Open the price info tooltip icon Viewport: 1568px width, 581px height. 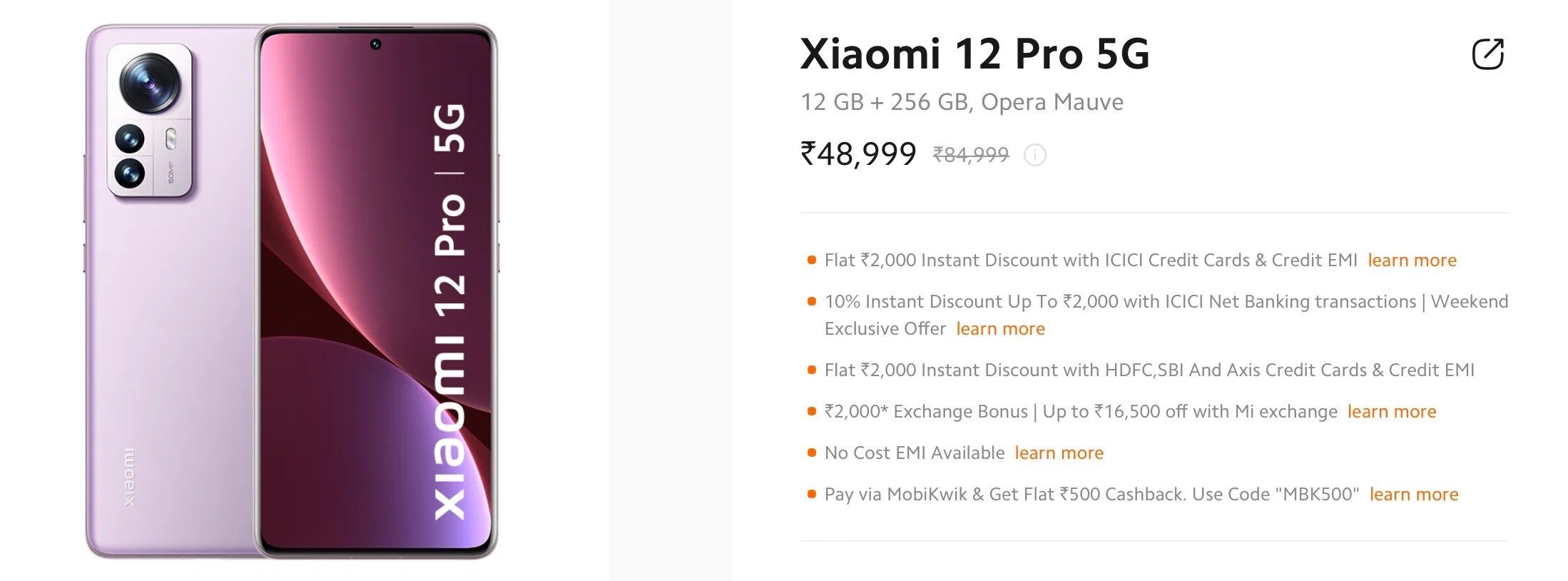pyautogui.click(x=1034, y=156)
